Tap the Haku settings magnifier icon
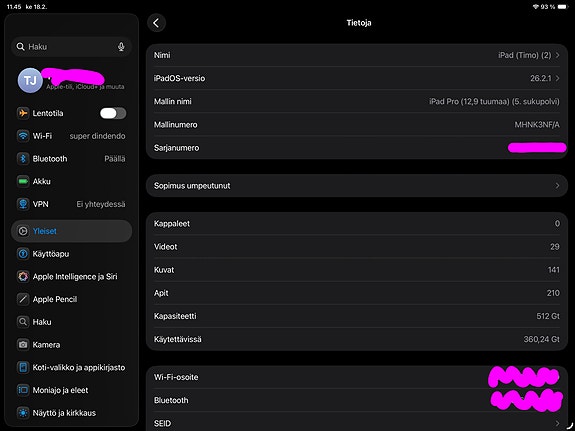 (x=23, y=322)
